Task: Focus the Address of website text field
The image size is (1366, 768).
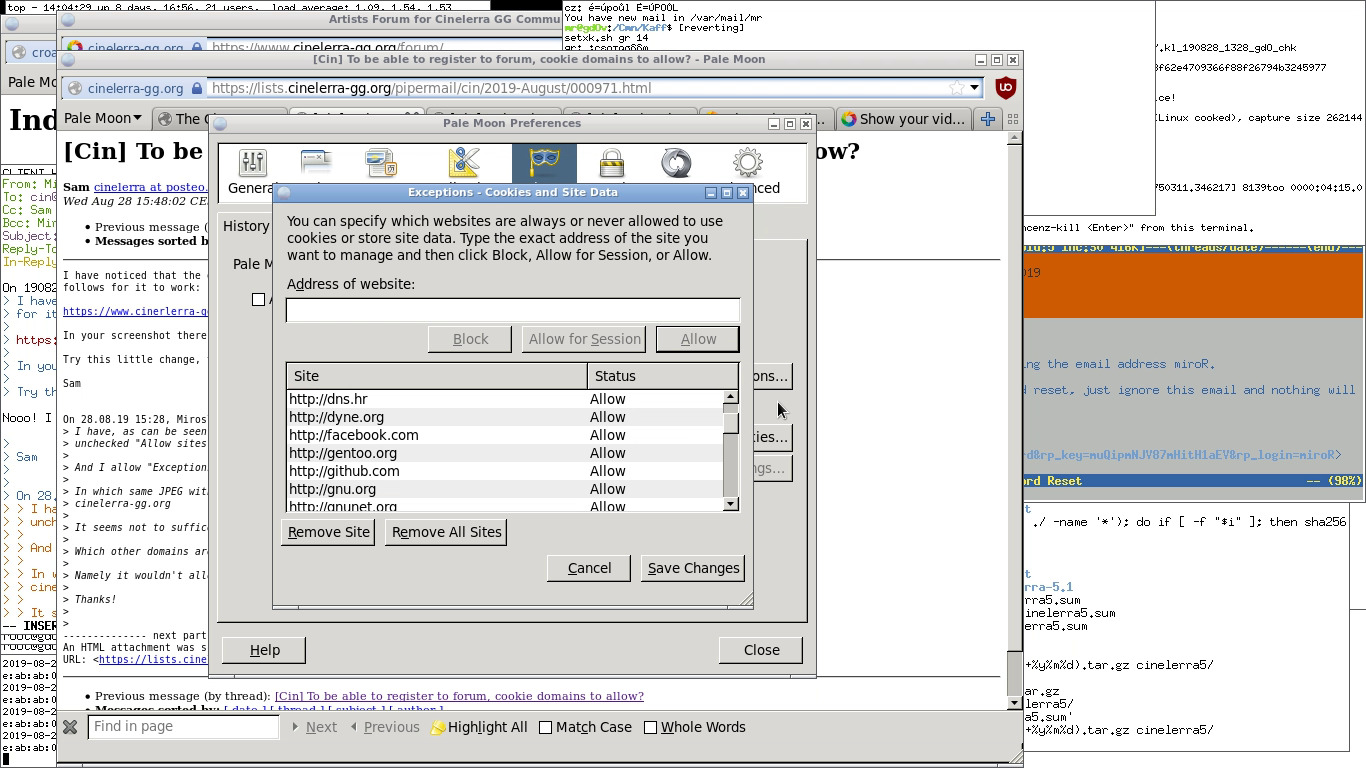Action: click(x=512, y=310)
